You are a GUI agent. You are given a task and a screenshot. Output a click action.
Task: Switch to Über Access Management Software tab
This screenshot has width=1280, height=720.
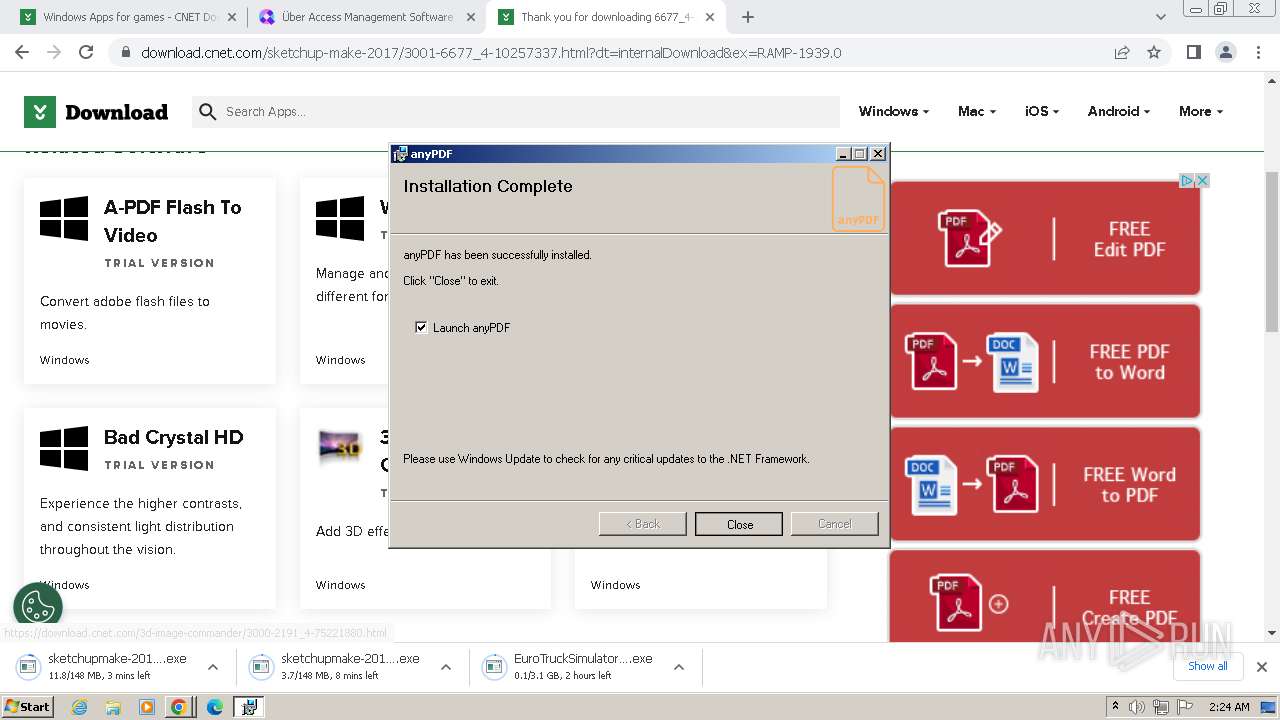[x=367, y=17]
